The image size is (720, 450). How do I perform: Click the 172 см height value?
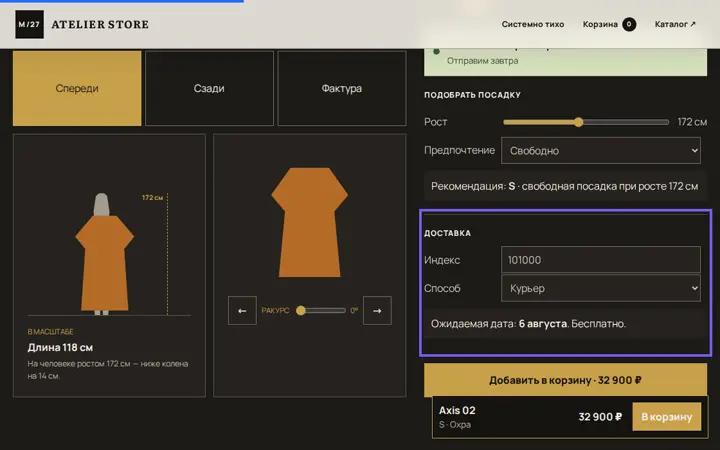692,122
